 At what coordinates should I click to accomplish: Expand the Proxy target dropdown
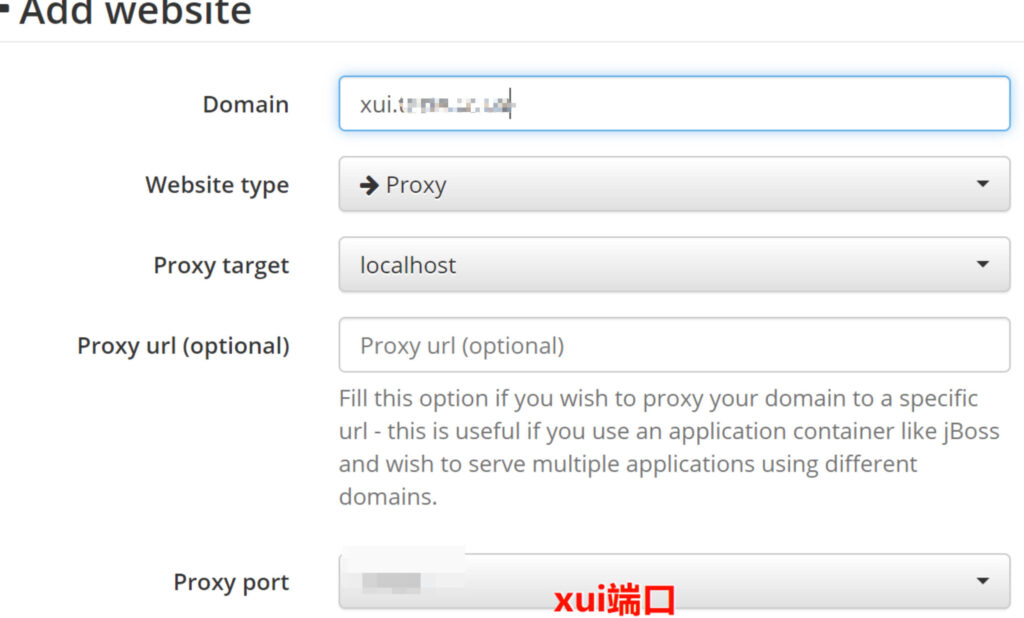(x=673, y=265)
